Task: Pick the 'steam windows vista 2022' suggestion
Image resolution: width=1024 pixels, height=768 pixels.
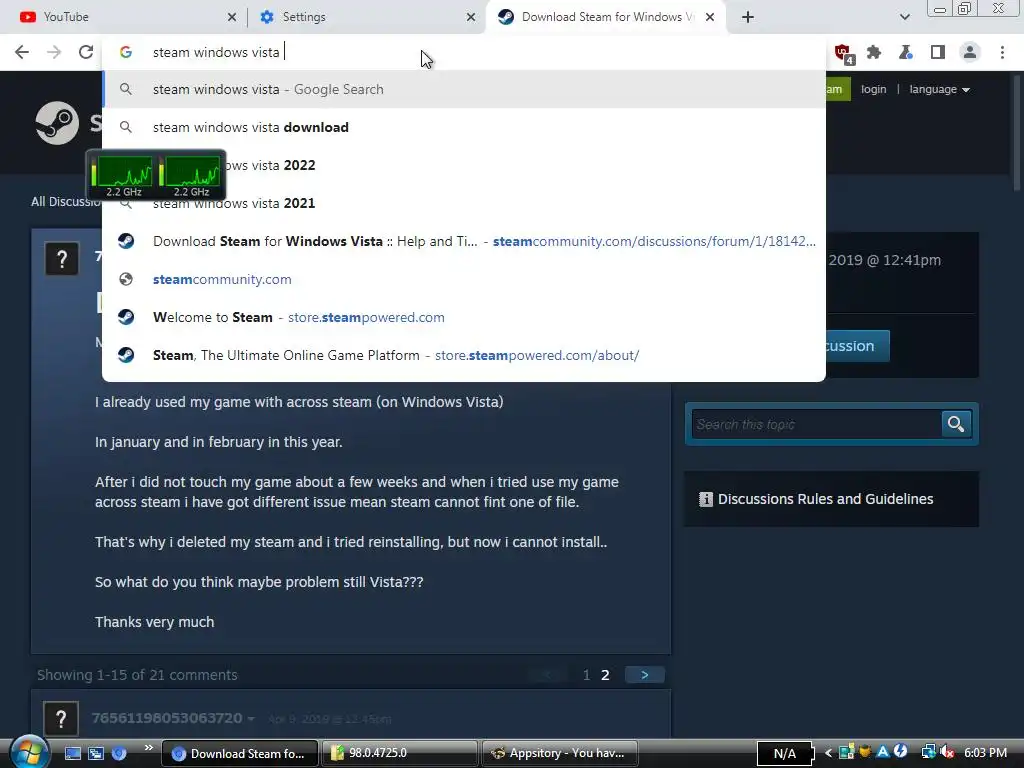Action: pos(464,165)
